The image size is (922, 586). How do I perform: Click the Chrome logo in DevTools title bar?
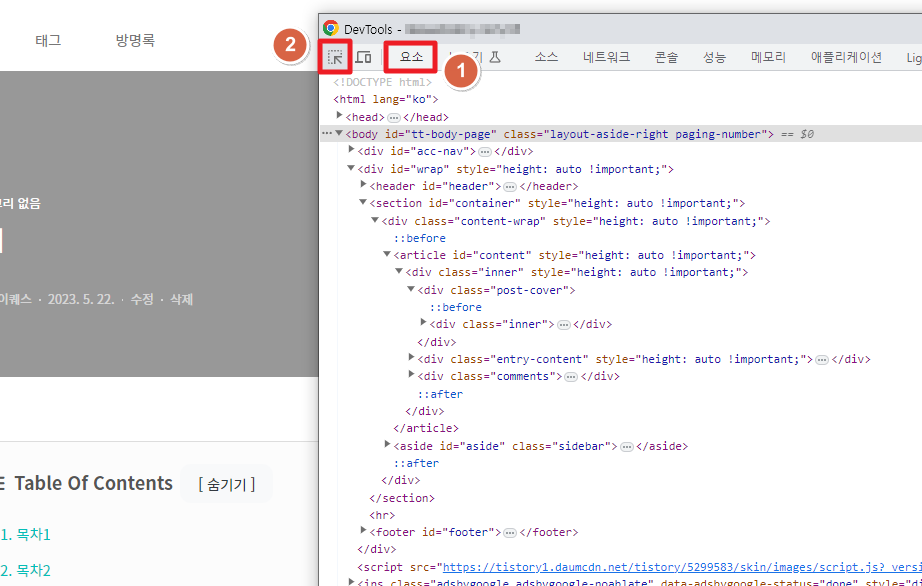(x=330, y=28)
